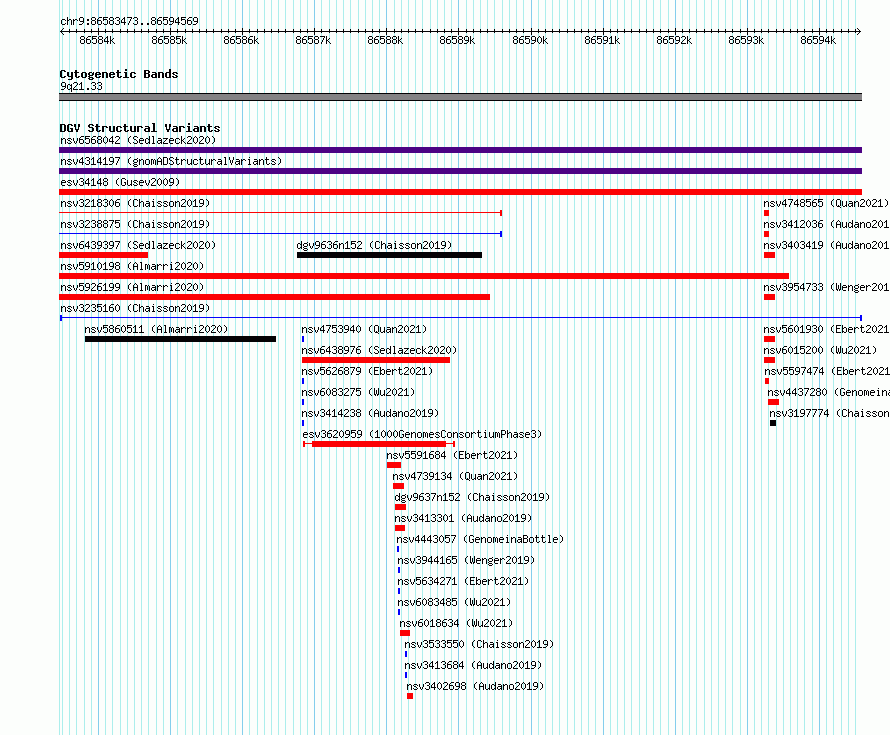The height and width of the screenshot is (735, 890).
Task: Click the nsv6438976 (Sedlazeck2020) label
Action: click(x=379, y=350)
